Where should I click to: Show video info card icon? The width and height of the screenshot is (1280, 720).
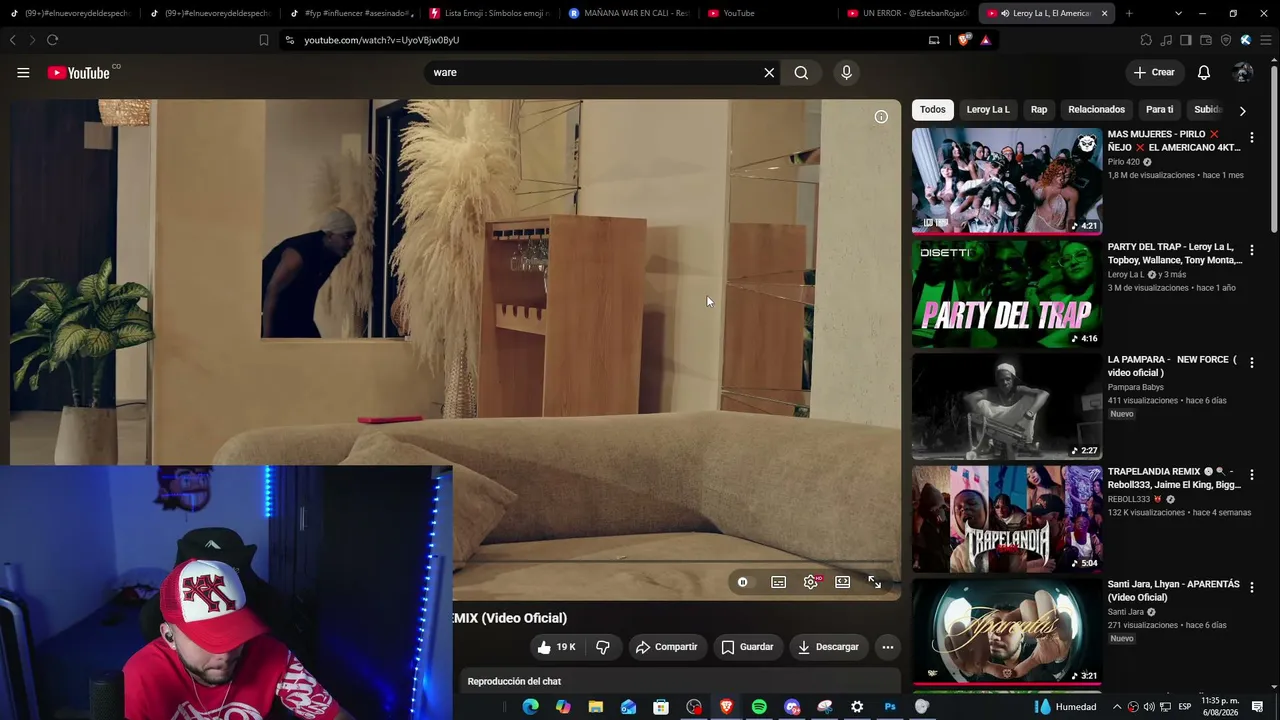(x=881, y=117)
